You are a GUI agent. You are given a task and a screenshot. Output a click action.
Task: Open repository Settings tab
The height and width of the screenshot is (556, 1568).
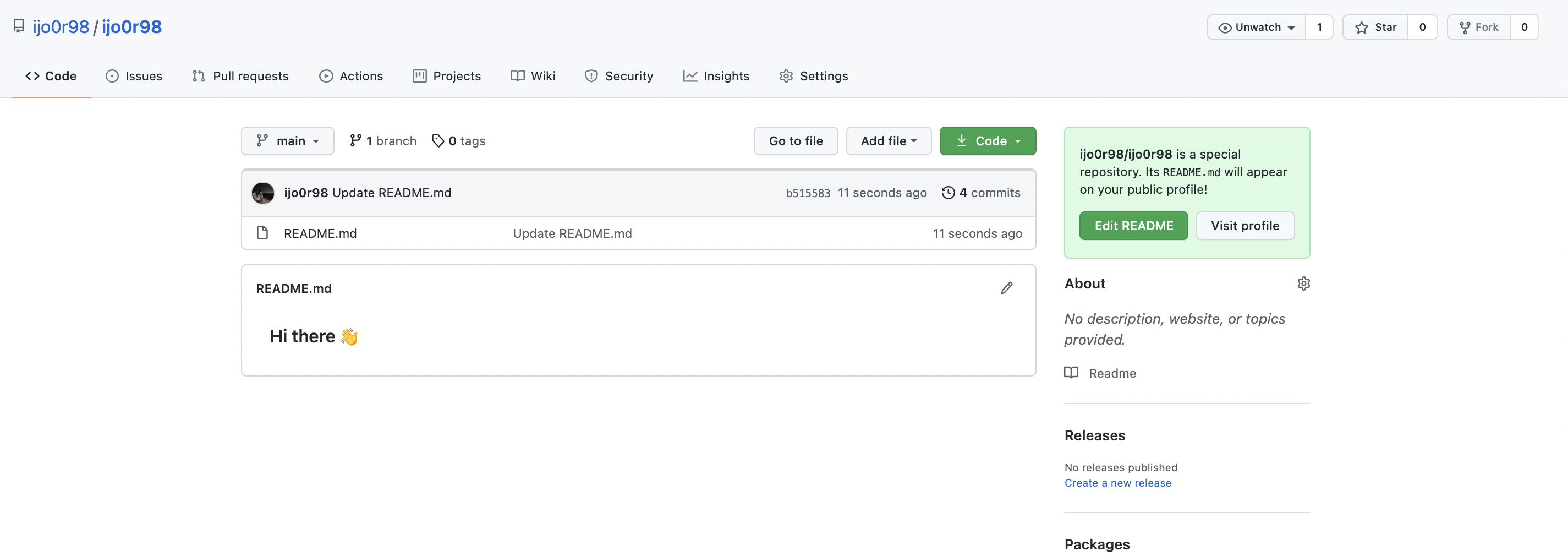point(814,76)
